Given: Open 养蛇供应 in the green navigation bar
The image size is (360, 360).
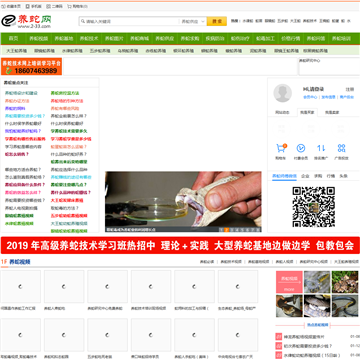Looking at the screenshot, I should 165,39.
